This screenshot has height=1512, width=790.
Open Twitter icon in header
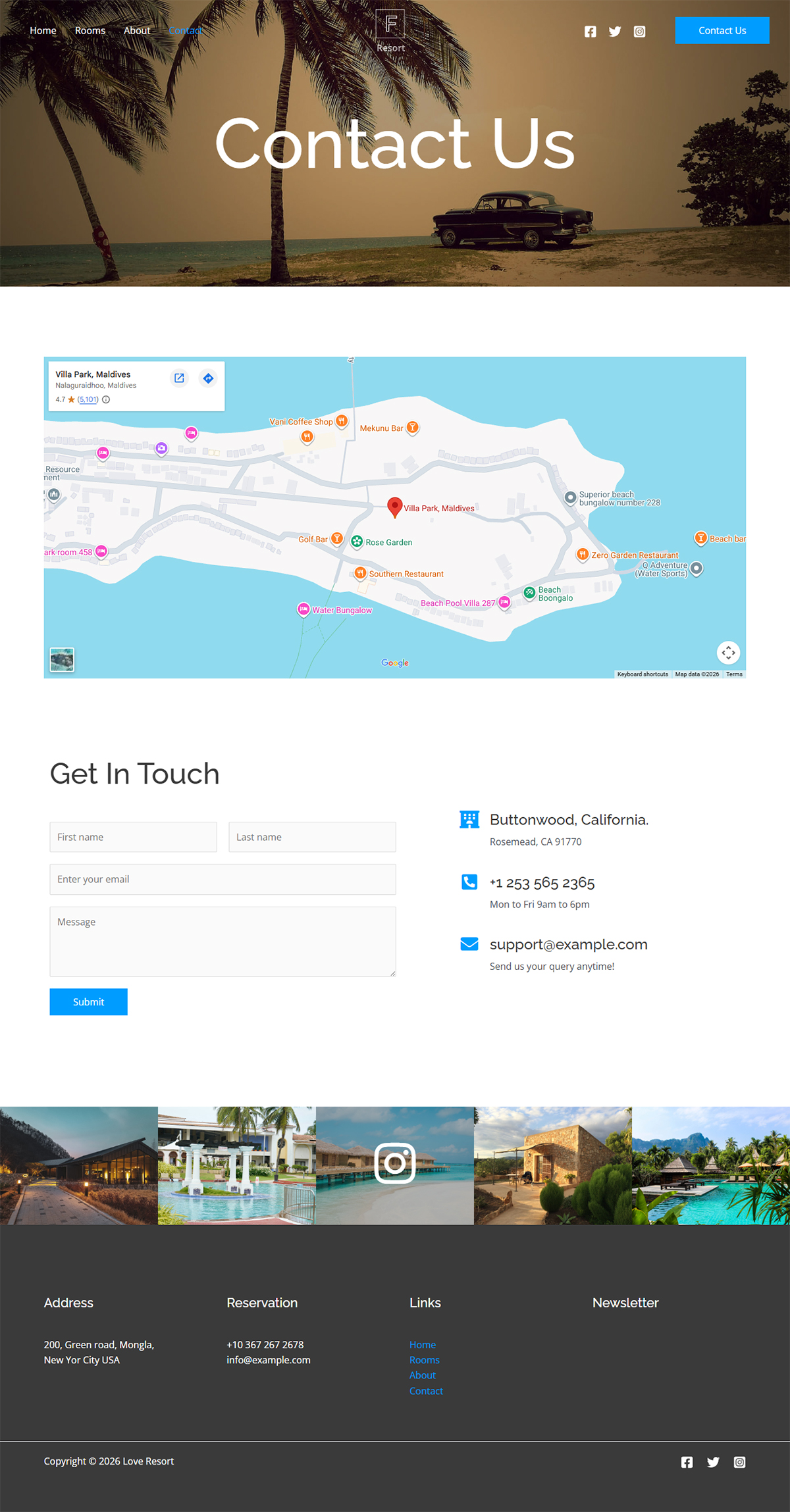click(615, 32)
